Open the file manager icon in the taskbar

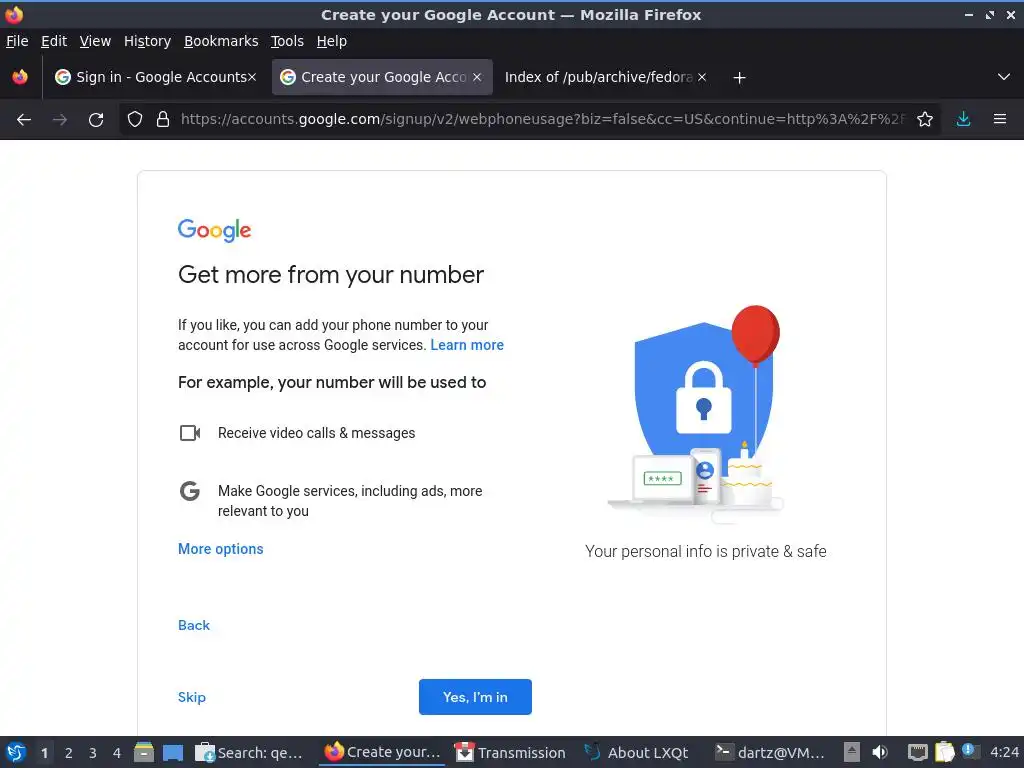click(144, 753)
